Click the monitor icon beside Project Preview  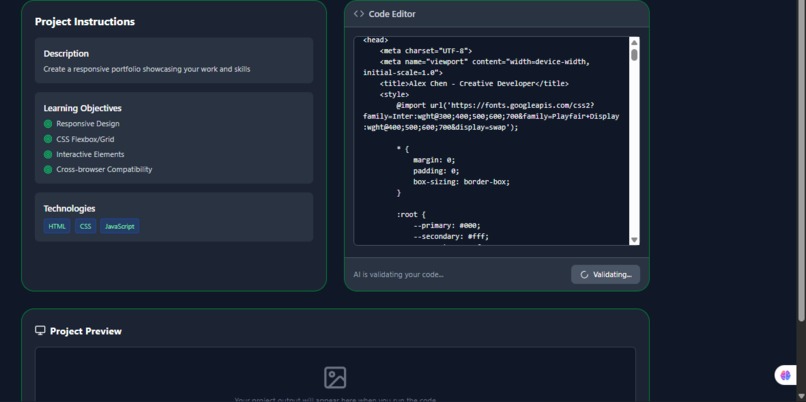coord(40,331)
